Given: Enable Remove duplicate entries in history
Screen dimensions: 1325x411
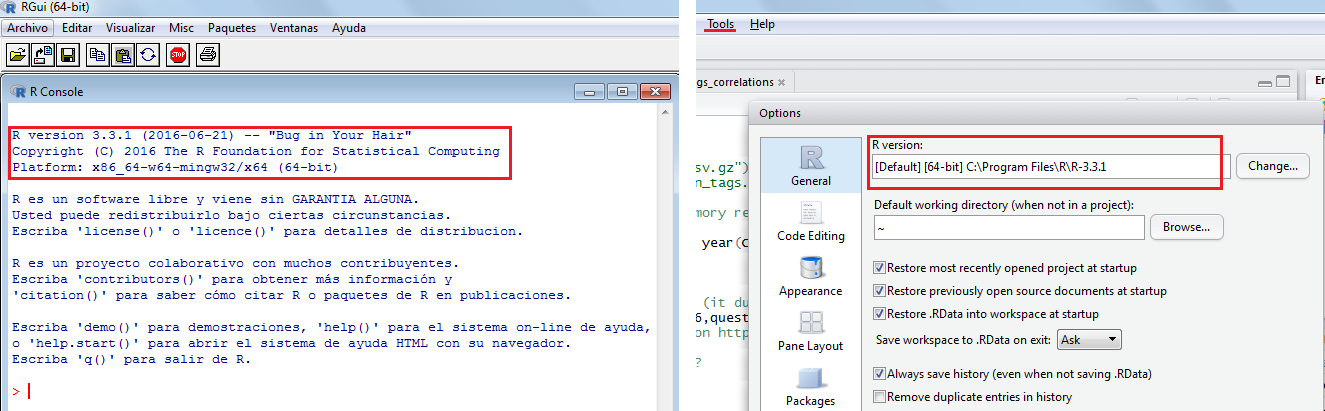Looking at the screenshot, I should pyautogui.click(x=880, y=397).
